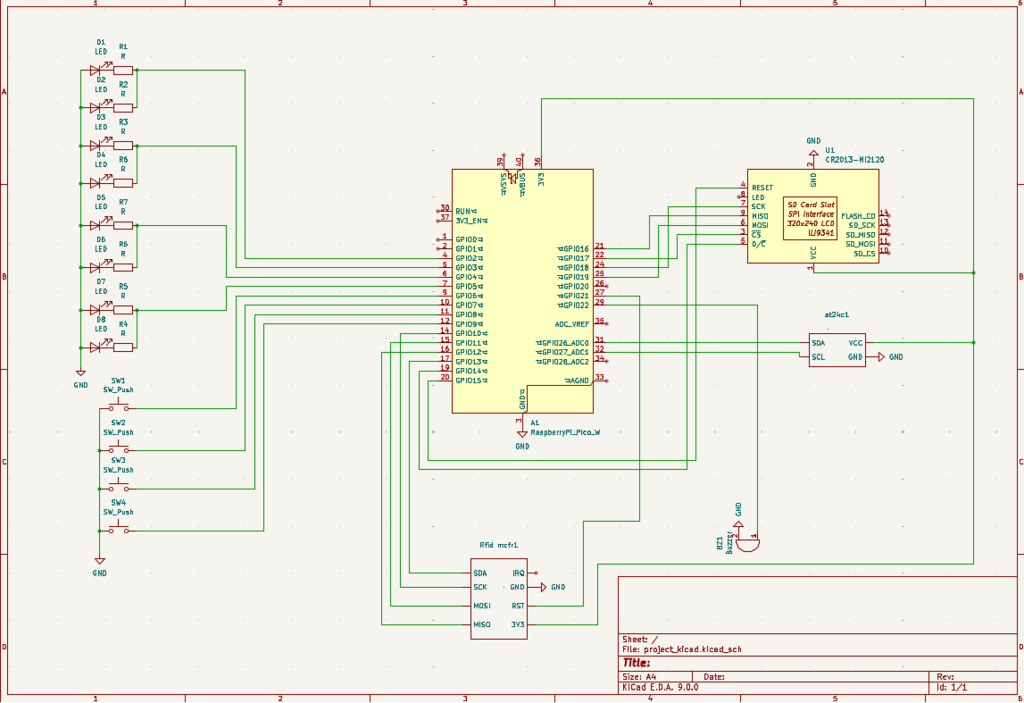
Task: Select LED symbol D8
Action: 95,347
